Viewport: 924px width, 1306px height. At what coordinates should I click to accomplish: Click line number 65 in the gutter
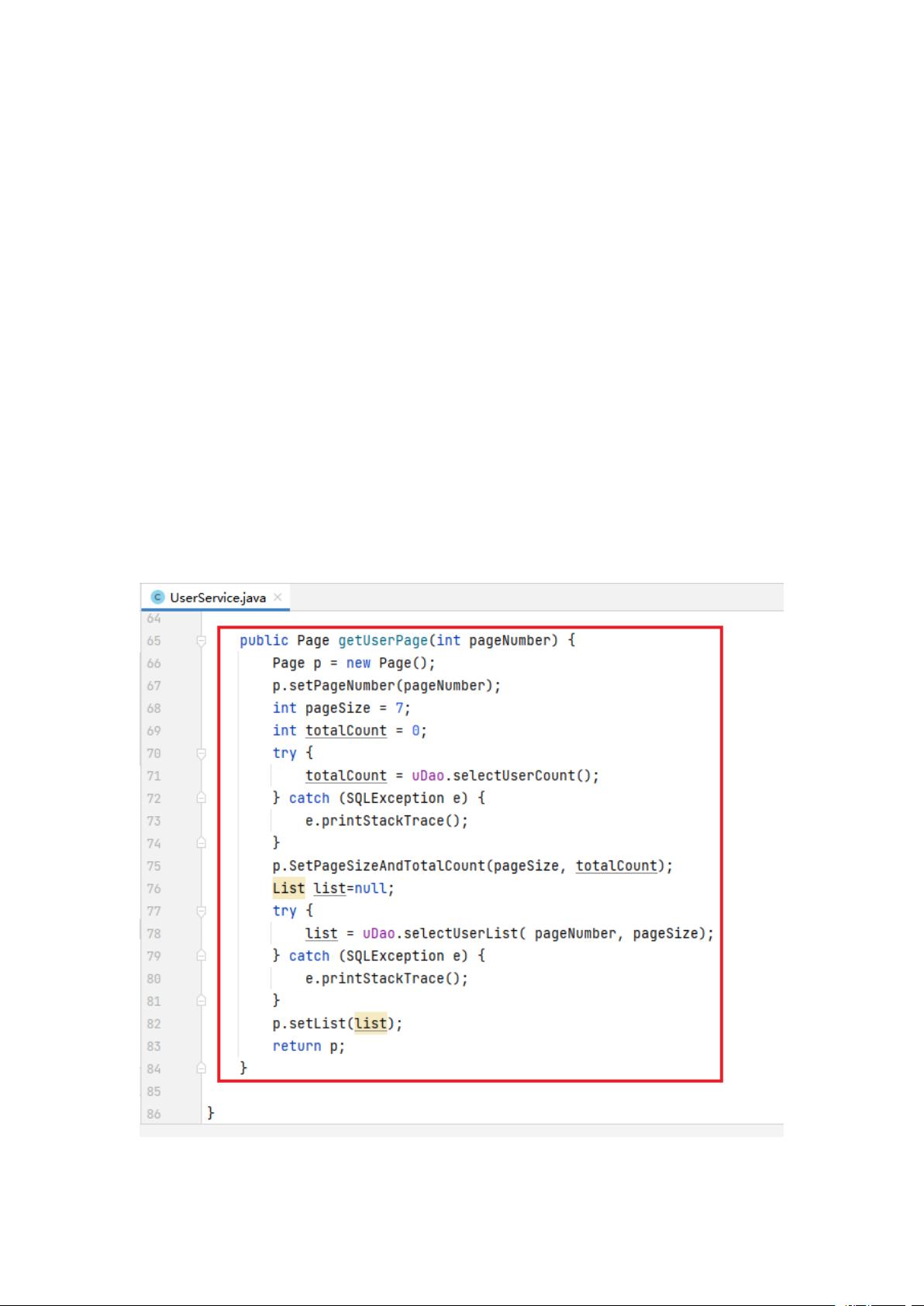coord(153,641)
